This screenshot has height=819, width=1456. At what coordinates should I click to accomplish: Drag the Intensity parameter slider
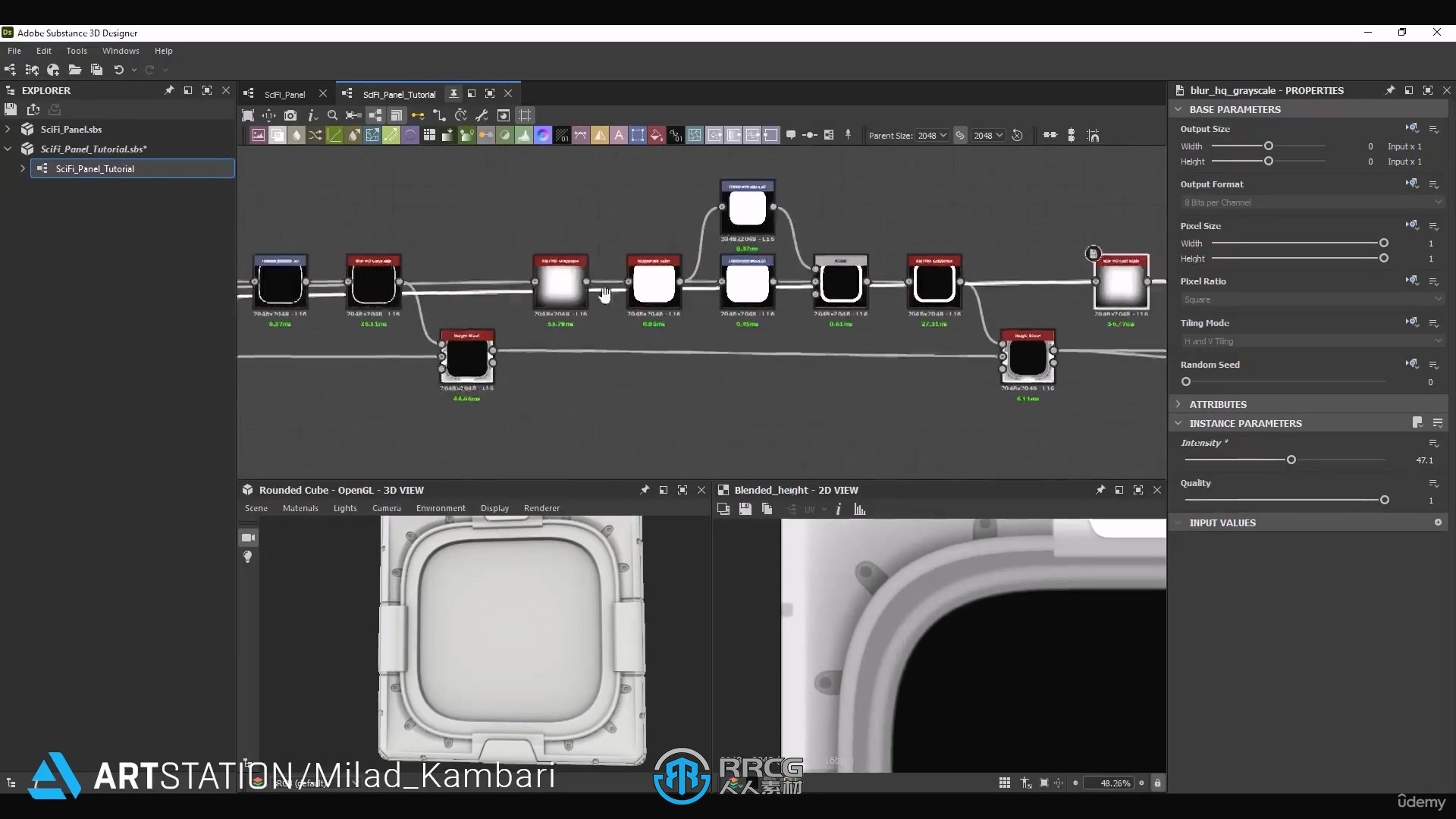[x=1291, y=459]
